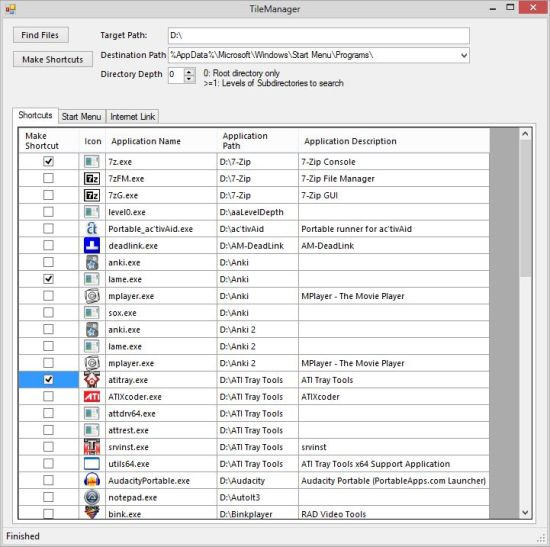Image resolution: width=550 pixels, height=547 pixels.
Task: Click the attdrv64.exe icon
Action: (x=92, y=413)
